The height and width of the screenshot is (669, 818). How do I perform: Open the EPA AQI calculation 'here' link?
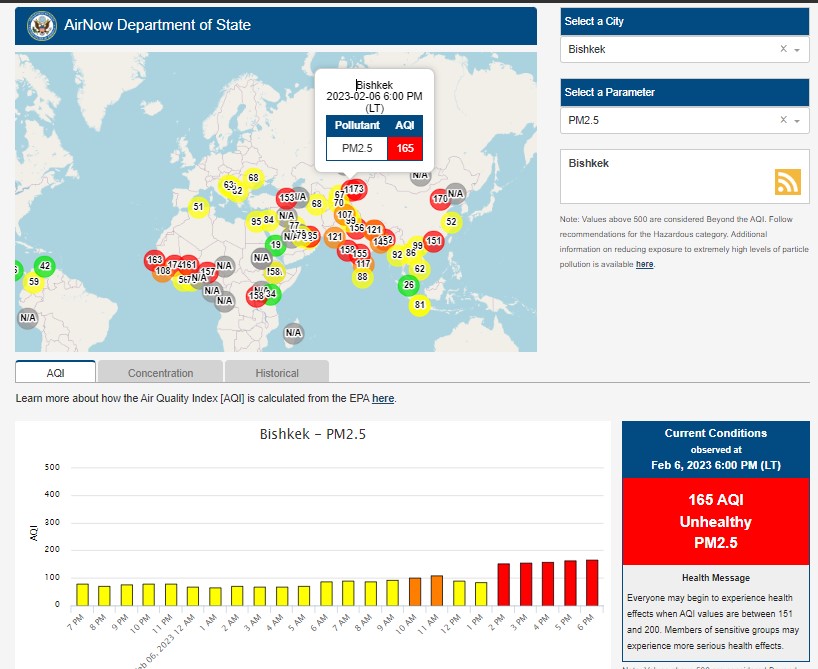pos(383,399)
